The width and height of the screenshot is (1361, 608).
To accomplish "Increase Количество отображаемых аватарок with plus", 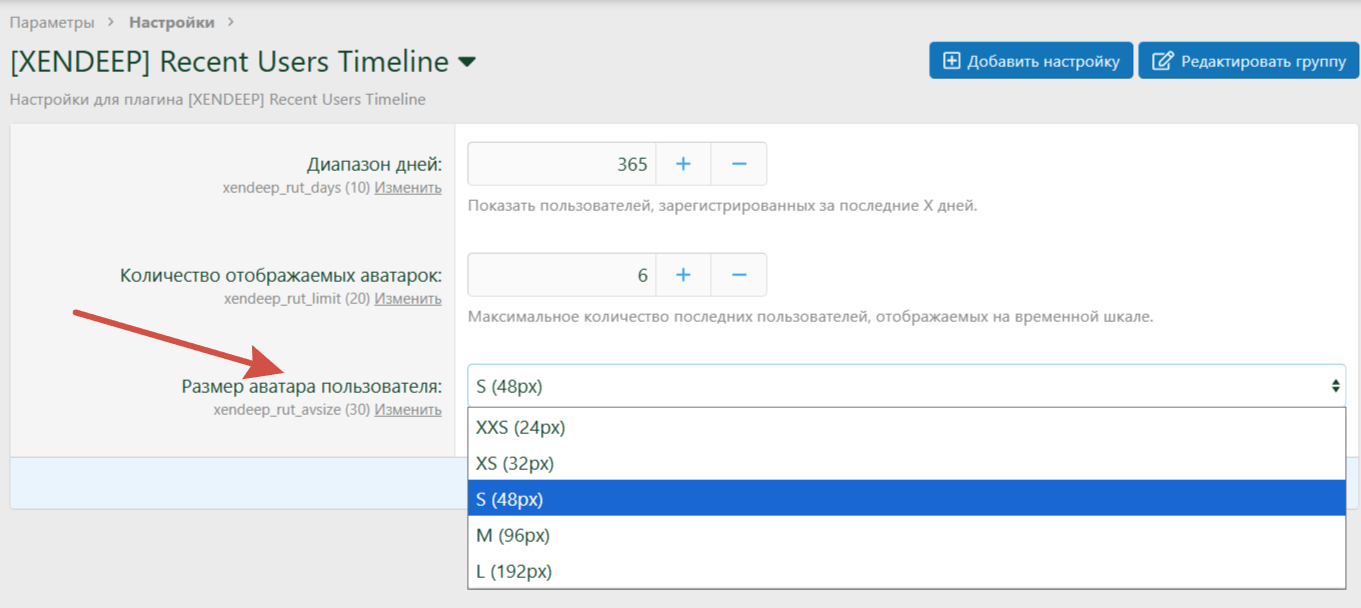I will point(683,275).
